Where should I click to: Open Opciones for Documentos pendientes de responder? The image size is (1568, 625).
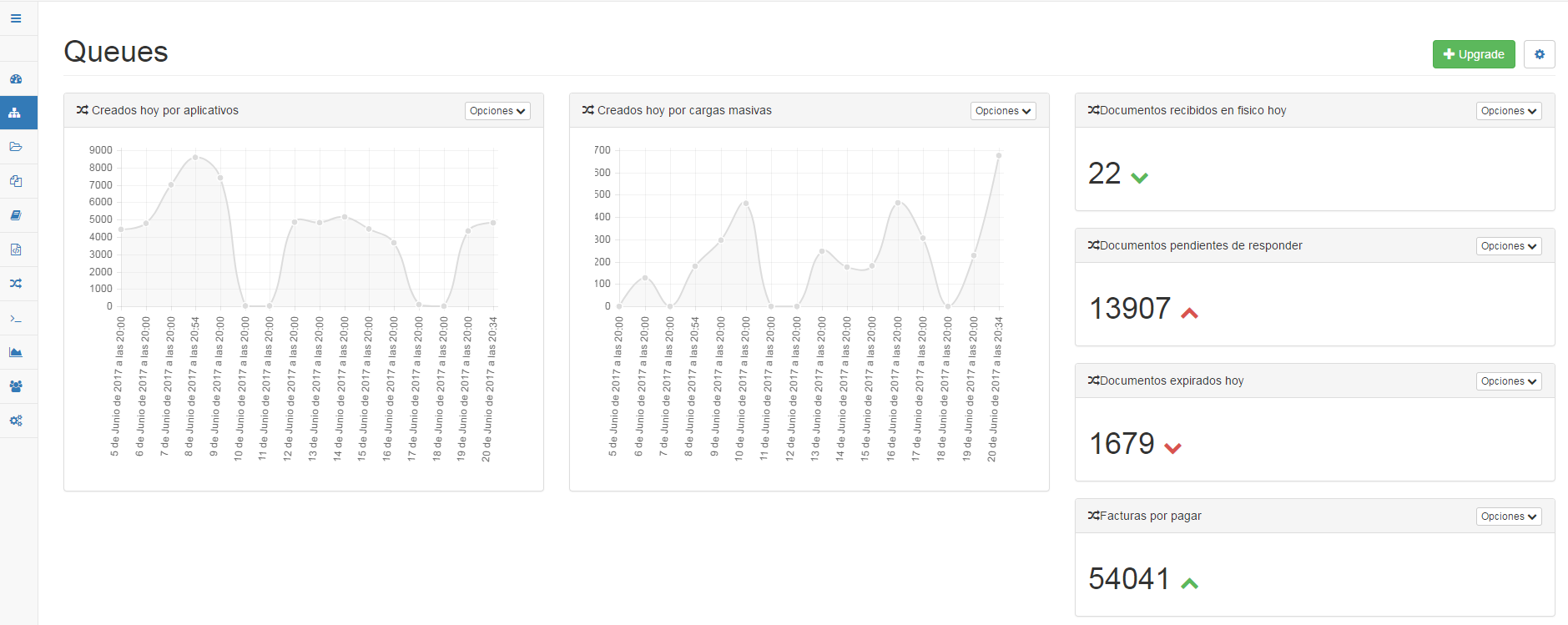pos(1509,246)
